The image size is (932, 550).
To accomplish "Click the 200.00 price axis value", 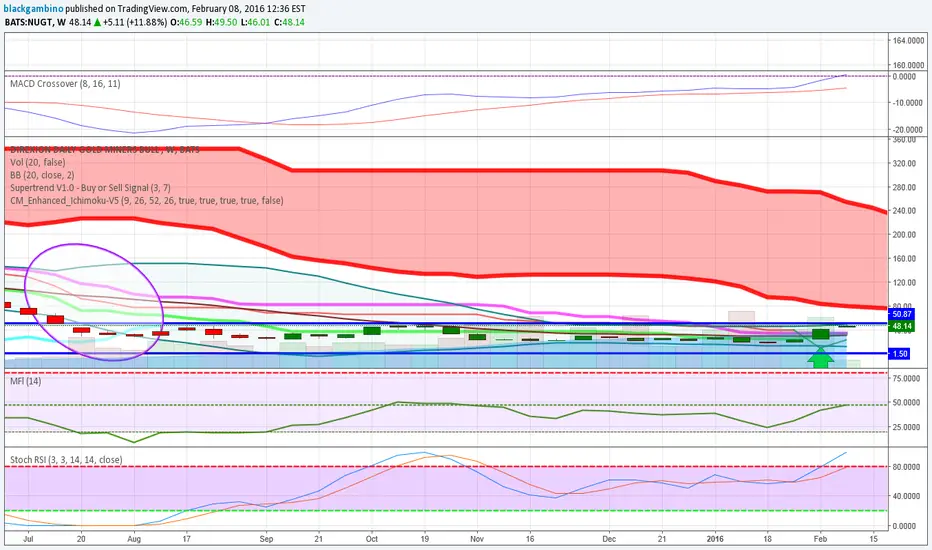I will [904, 235].
